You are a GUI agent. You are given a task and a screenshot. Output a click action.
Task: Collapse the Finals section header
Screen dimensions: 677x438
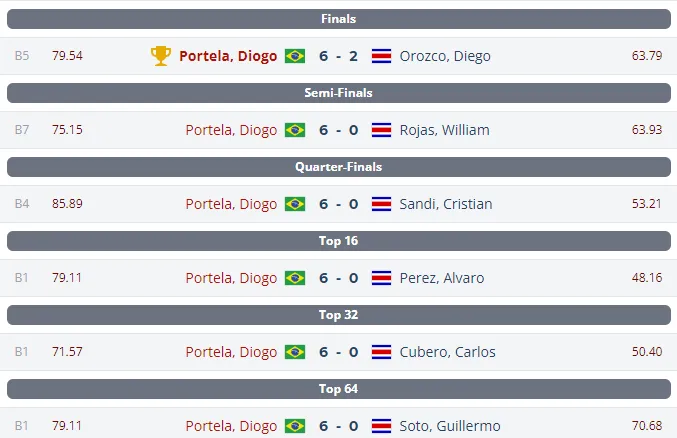click(x=338, y=19)
